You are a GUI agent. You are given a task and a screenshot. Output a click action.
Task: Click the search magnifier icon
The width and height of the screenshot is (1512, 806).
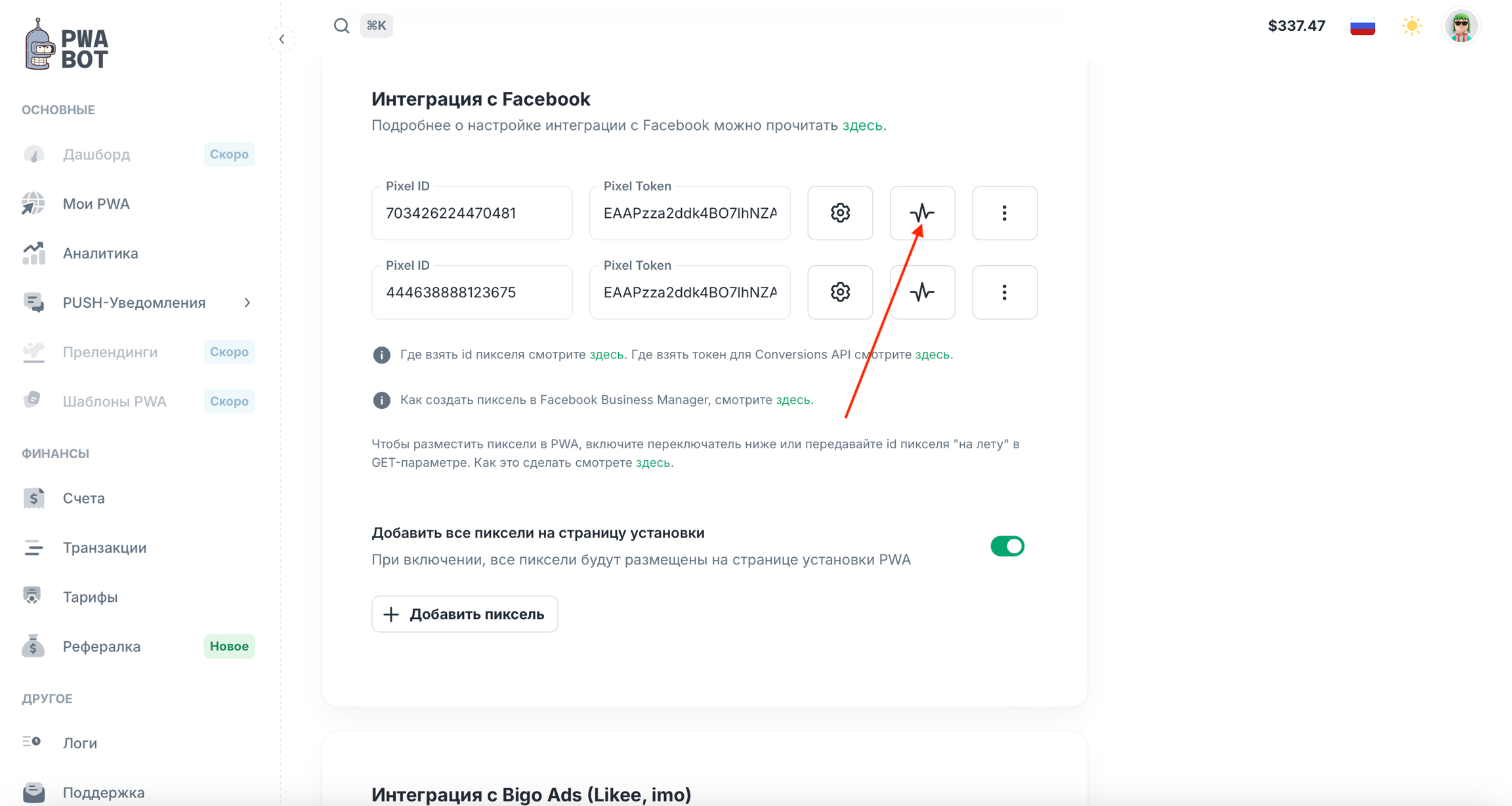pos(341,26)
